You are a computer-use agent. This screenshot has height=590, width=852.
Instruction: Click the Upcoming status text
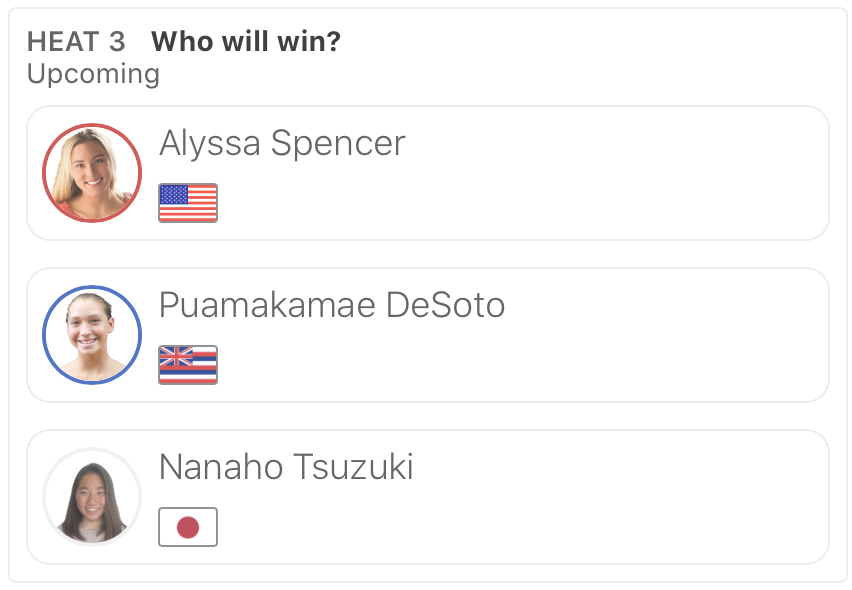(x=93, y=74)
